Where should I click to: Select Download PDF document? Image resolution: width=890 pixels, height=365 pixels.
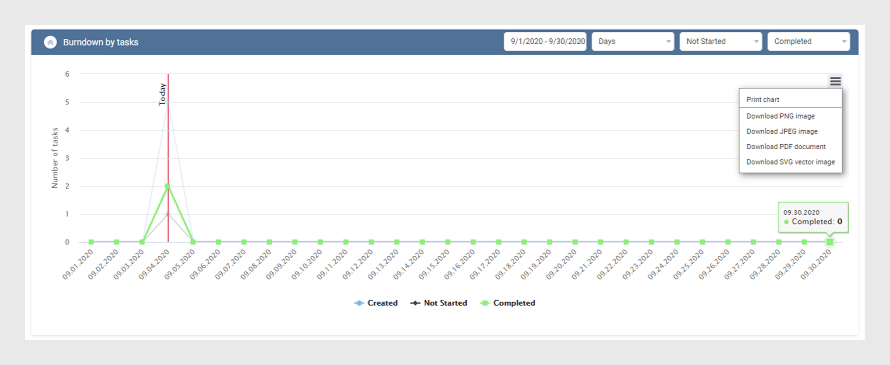791,146
